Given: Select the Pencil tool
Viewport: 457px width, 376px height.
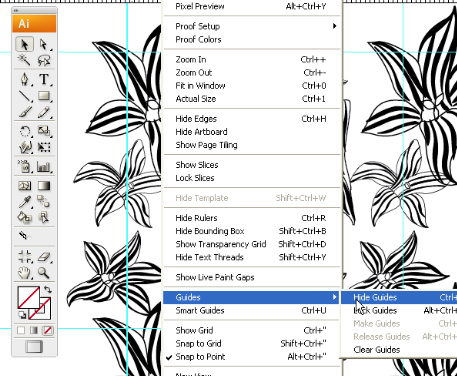Looking at the screenshot, I should pyautogui.click(x=44, y=112).
